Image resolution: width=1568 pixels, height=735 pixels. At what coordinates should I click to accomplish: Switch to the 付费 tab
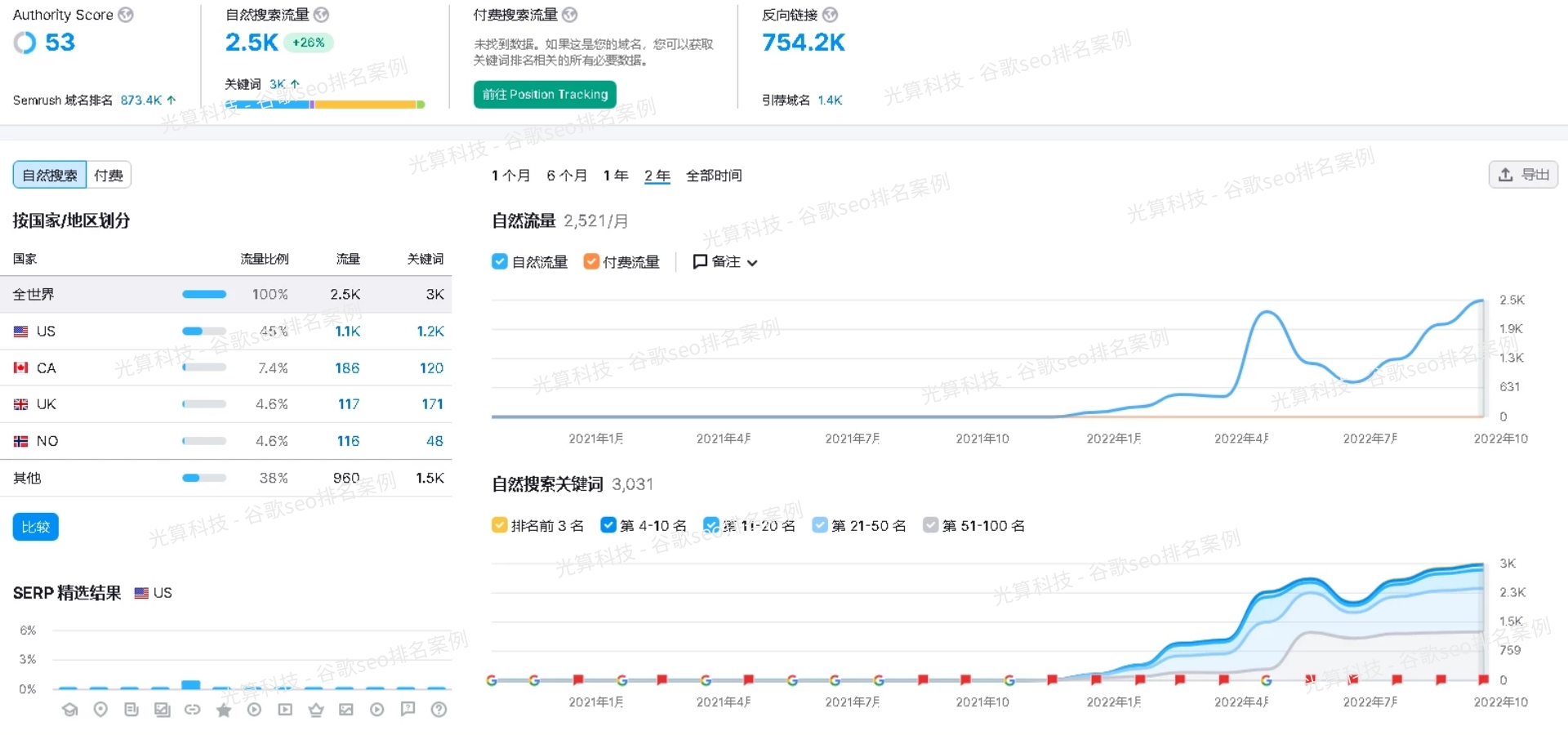coord(109,174)
